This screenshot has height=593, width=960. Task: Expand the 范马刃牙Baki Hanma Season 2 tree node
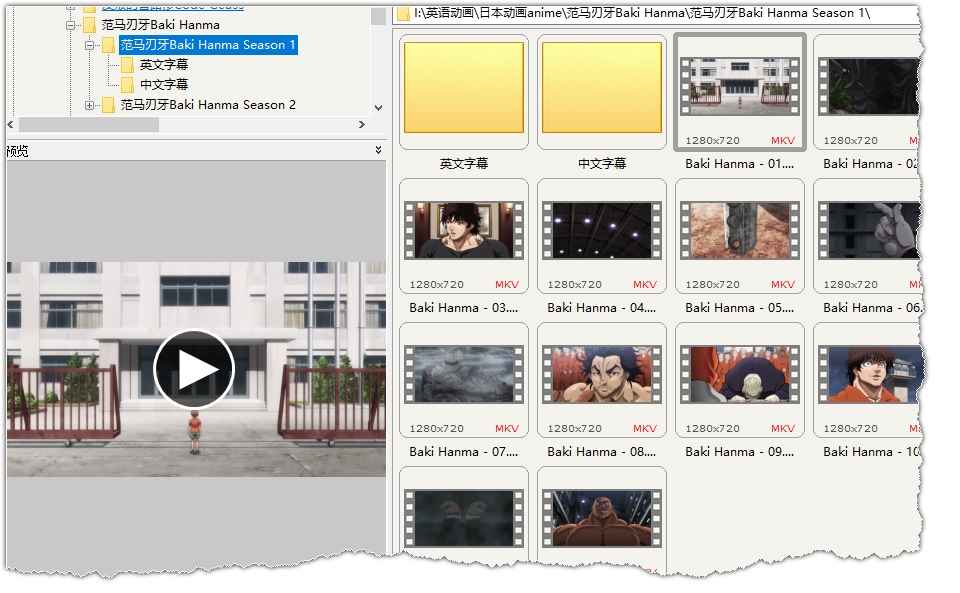pyautogui.click(x=90, y=105)
